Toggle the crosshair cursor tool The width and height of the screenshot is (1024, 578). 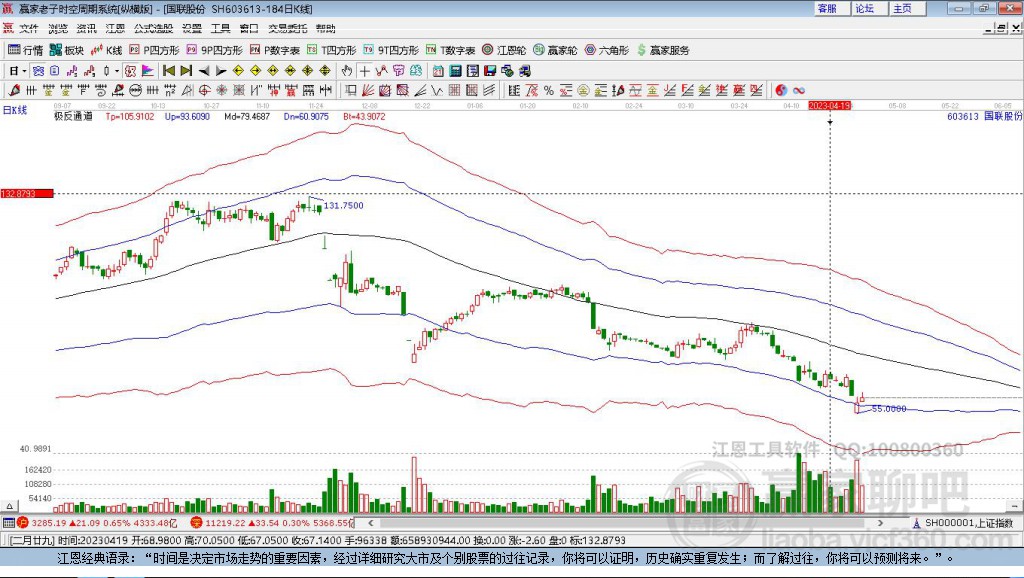[365, 71]
